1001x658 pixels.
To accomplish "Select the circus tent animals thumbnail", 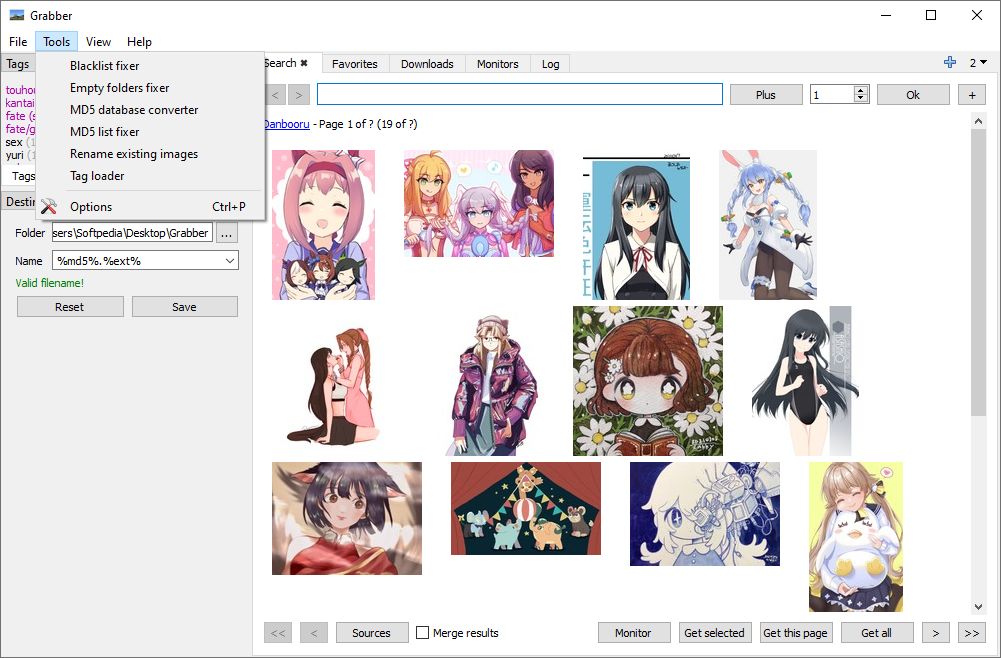I will (x=526, y=509).
